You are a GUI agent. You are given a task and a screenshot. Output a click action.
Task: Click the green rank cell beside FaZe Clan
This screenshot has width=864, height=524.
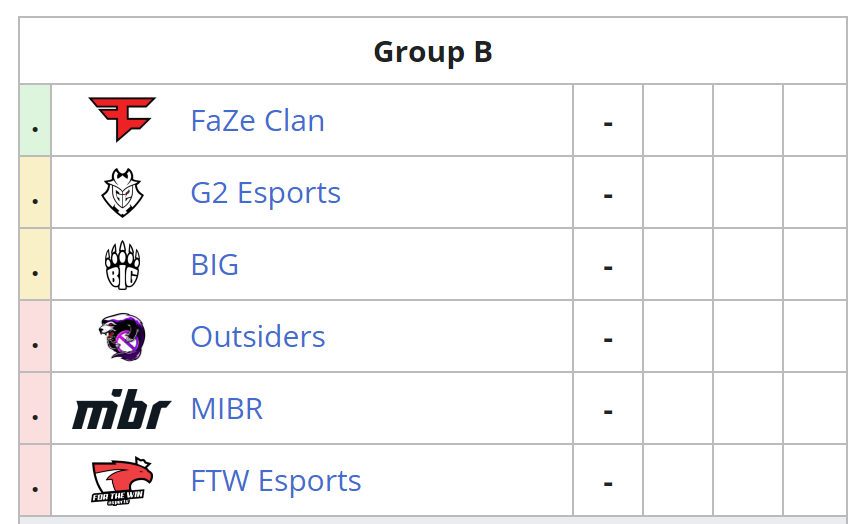pos(35,120)
